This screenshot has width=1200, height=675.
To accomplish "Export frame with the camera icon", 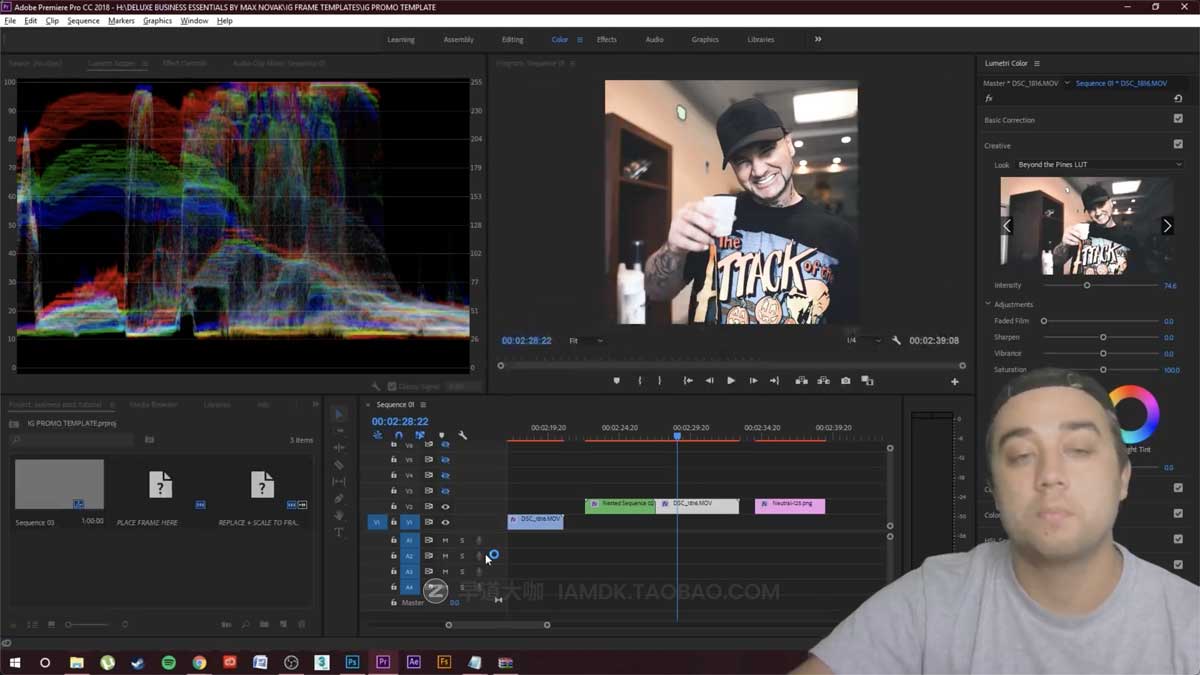I will (845, 381).
